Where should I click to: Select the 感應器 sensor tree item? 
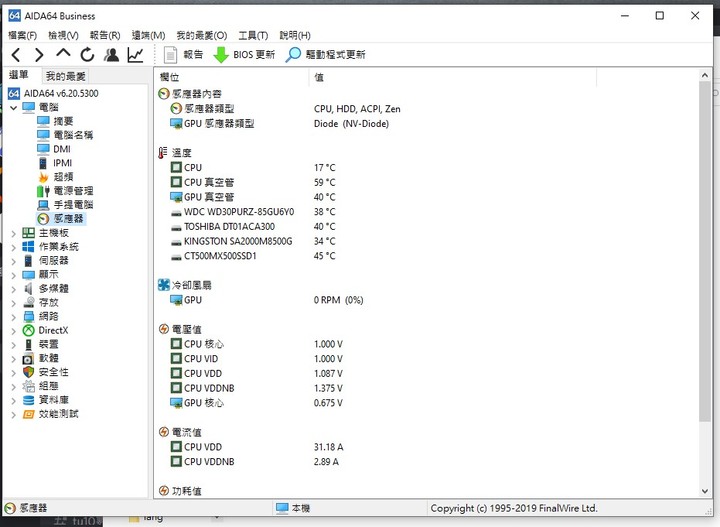click(x=61, y=219)
